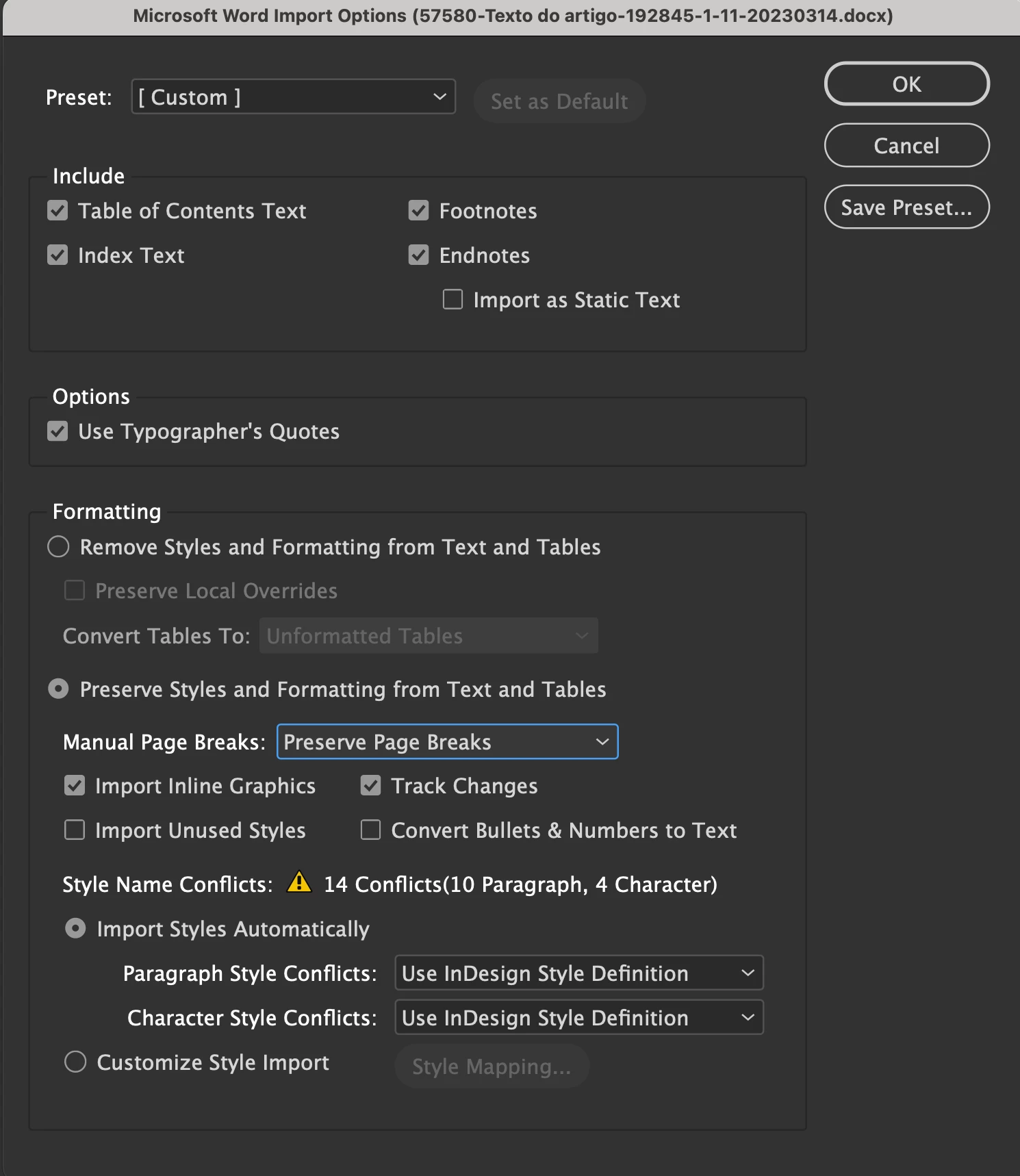Viewport: 1020px width, 1176px height.
Task: Cancel the Word import dialog
Action: 906,145
